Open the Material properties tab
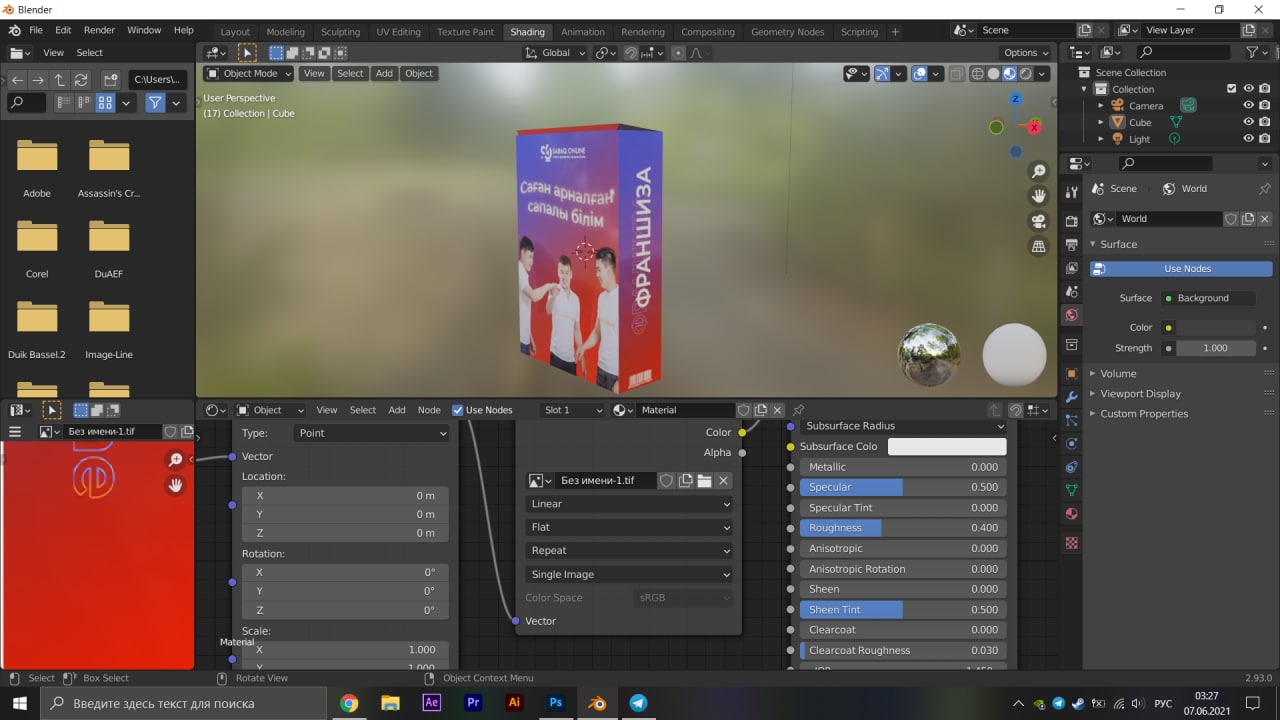 (x=1072, y=514)
